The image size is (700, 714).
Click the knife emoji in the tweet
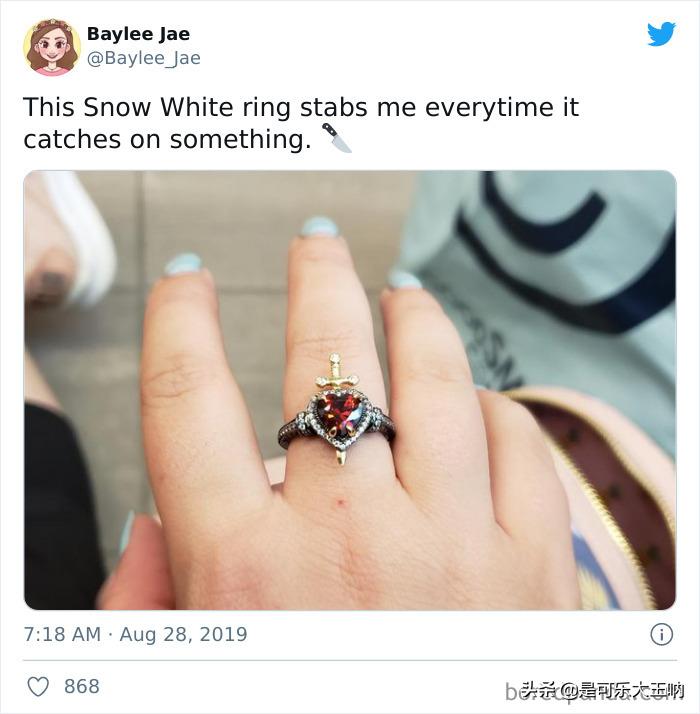coord(337,138)
